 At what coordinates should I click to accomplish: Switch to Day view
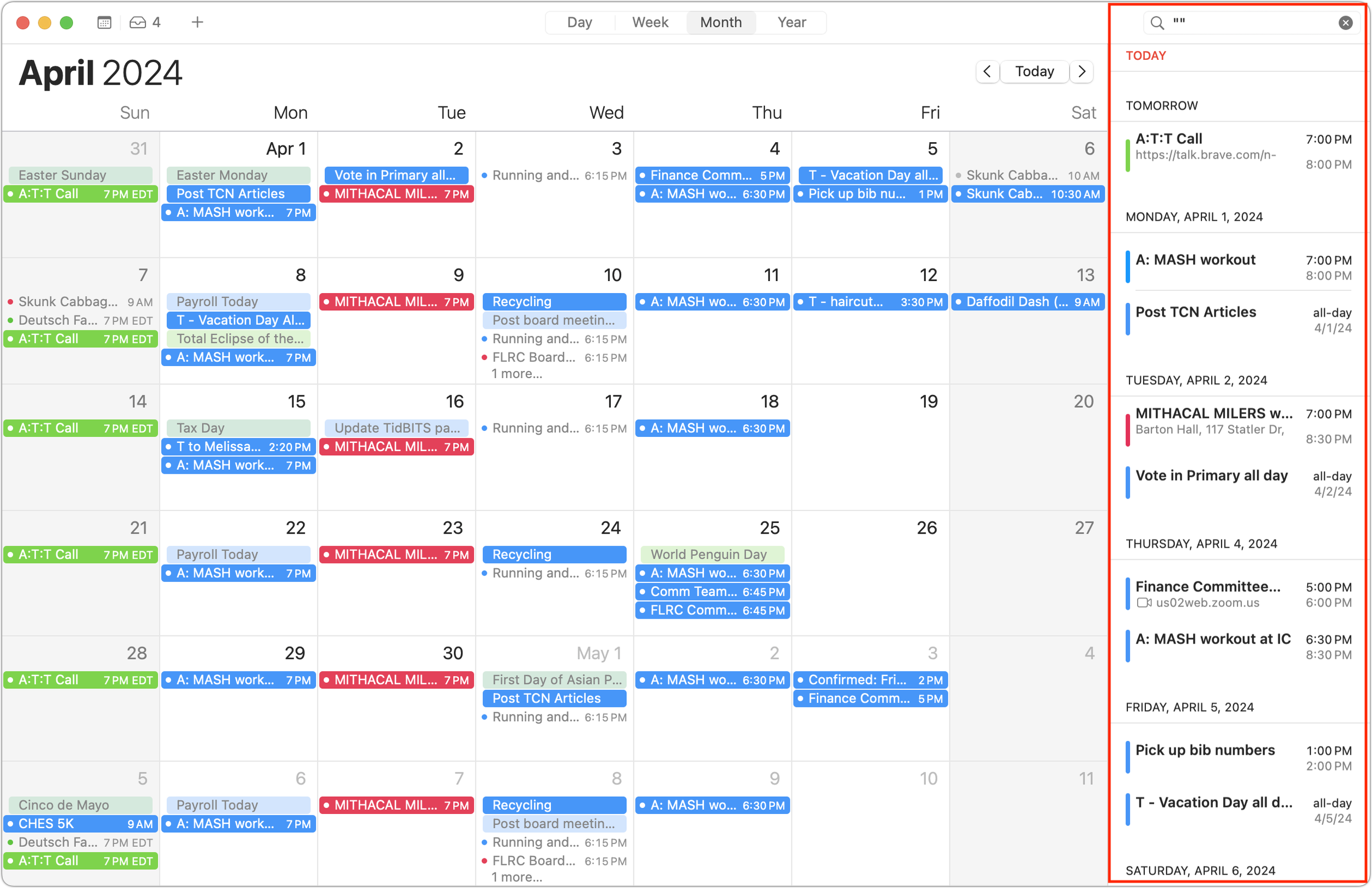point(580,23)
